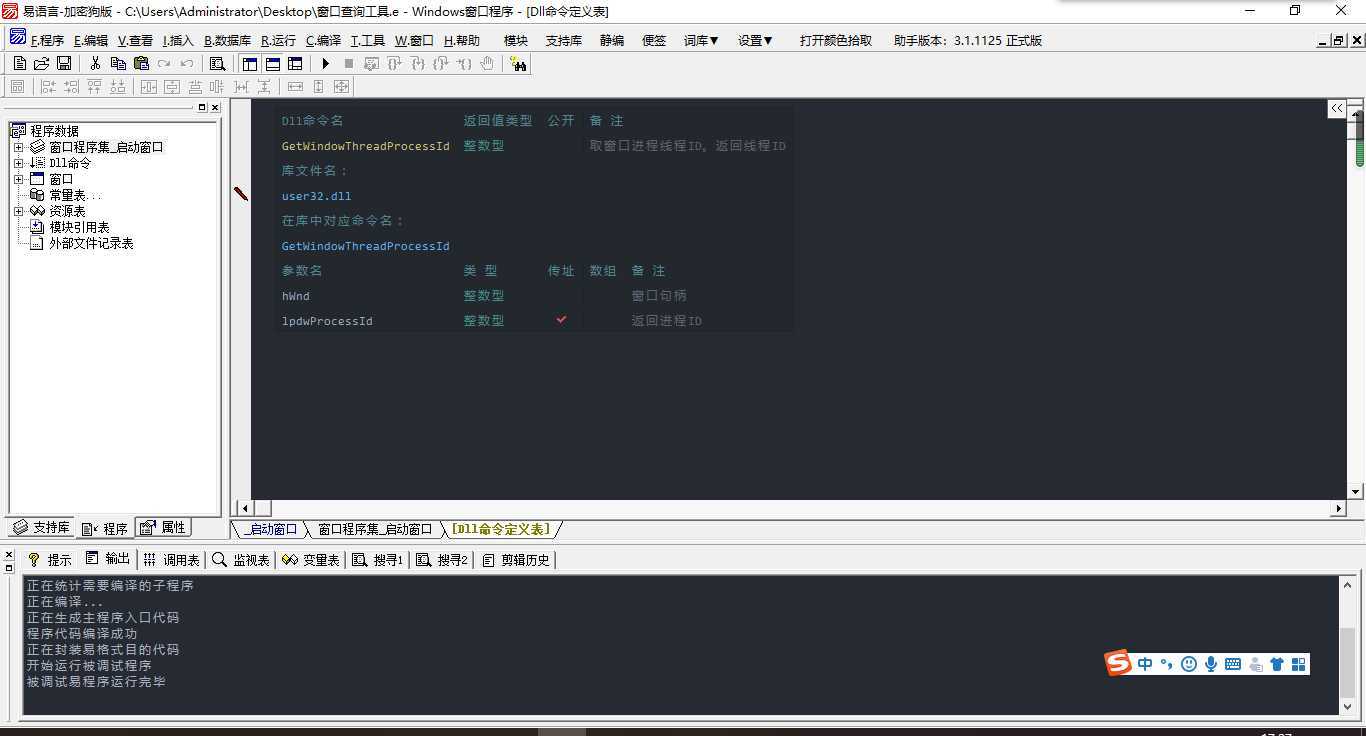Click the 打开颜色拾取 button
This screenshot has height=736, width=1366.
pyautogui.click(x=836, y=41)
